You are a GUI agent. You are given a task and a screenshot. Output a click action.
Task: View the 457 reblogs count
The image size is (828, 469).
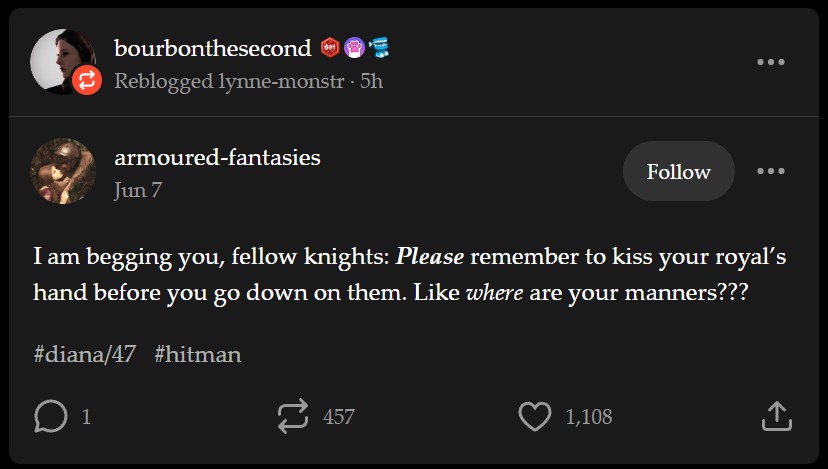pyautogui.click(x=339, y=416)
